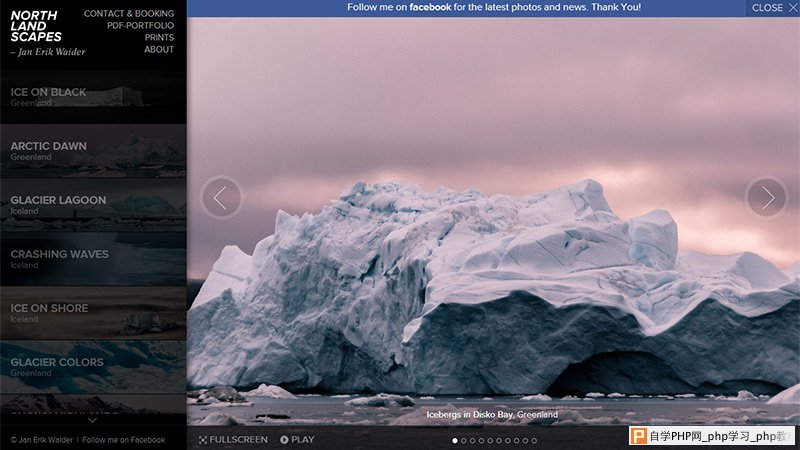Click the North Landscapes logo
The height and width of the screenshot is (450, 800).
tap(36, 26)
